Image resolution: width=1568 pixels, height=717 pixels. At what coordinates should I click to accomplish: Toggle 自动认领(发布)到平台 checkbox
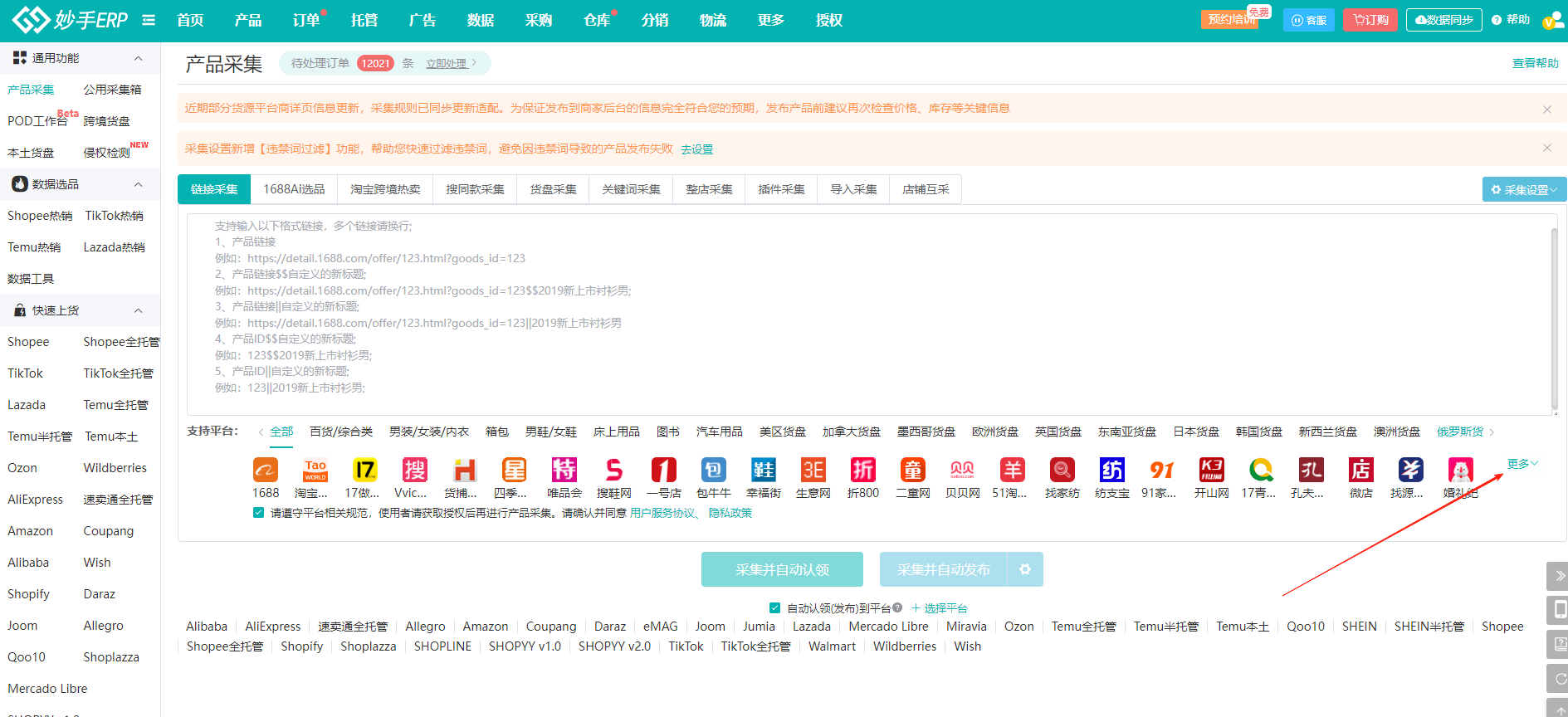pos(774,608)
